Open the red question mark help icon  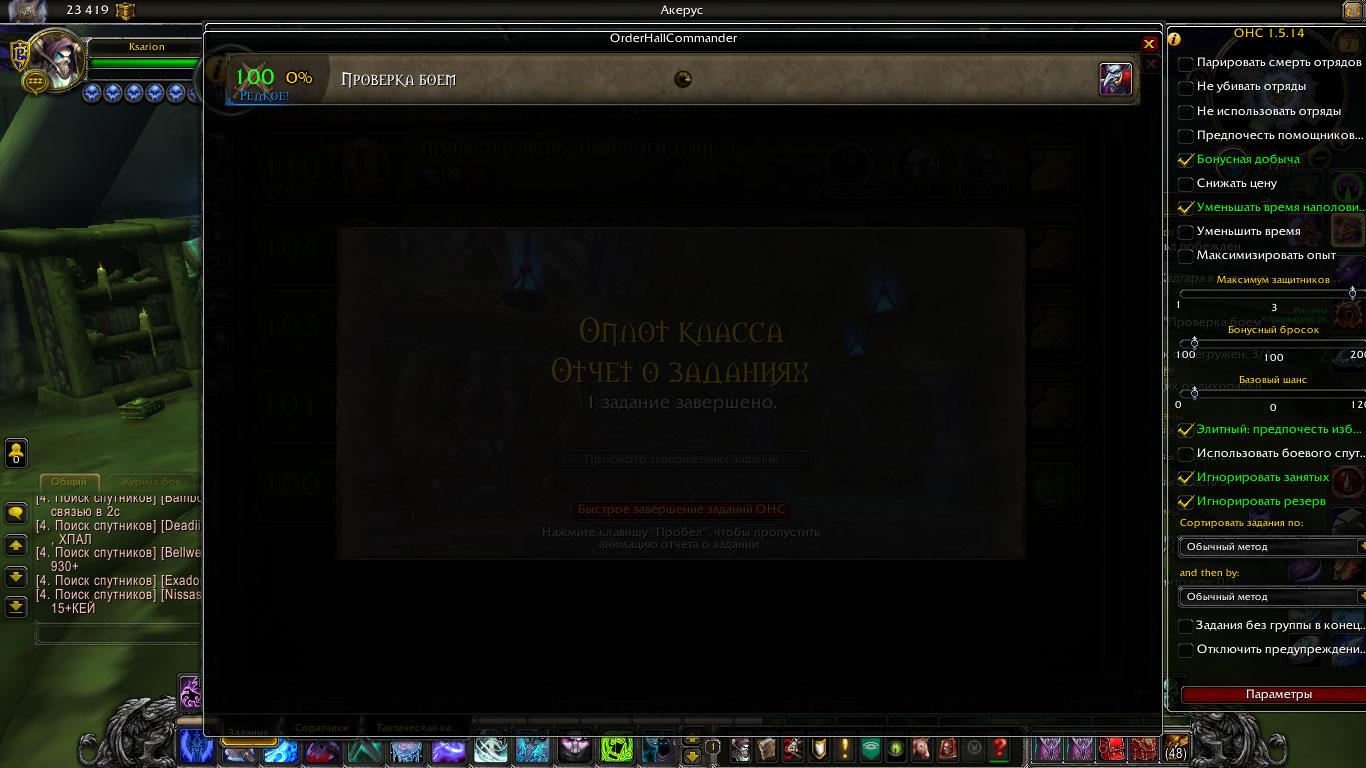(x=998, y=748)
